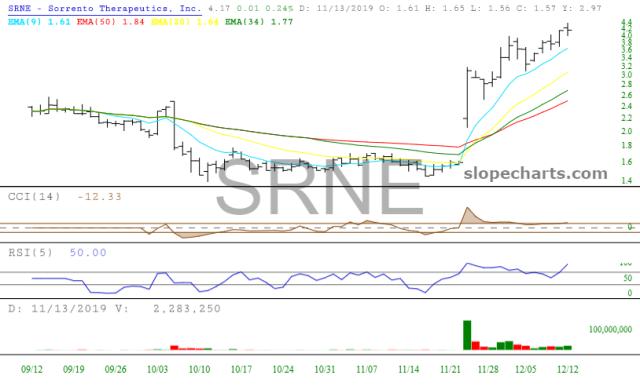640x386 pixels.
Task: Click the 11/28 date axis label
Action: [x=488, y=369]
